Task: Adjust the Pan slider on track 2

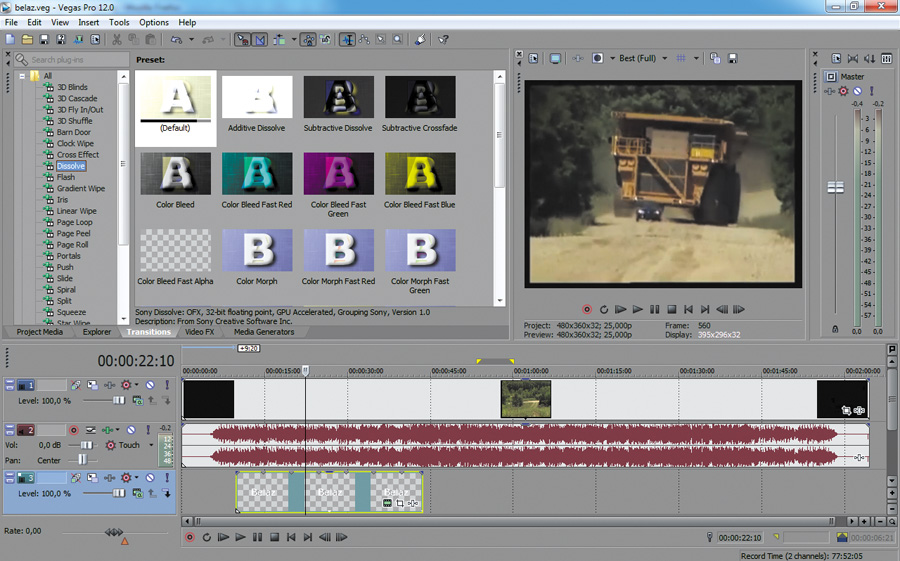Action: tap(83, 460)
